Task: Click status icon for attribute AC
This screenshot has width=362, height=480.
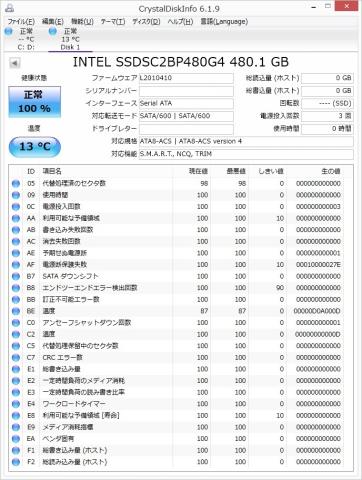Action: (16, 242)
